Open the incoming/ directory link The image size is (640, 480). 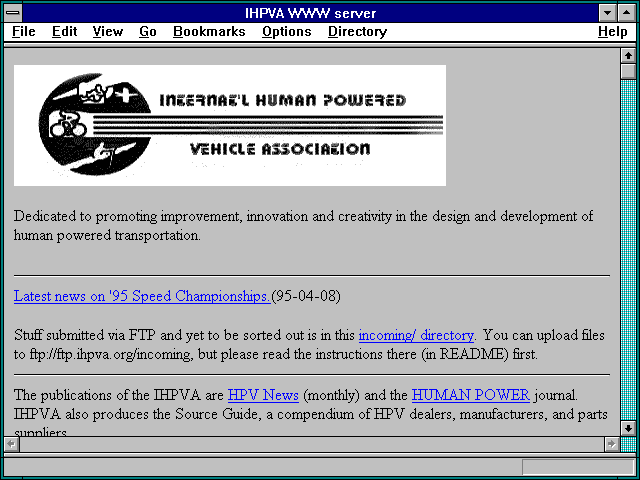(416, 335)
